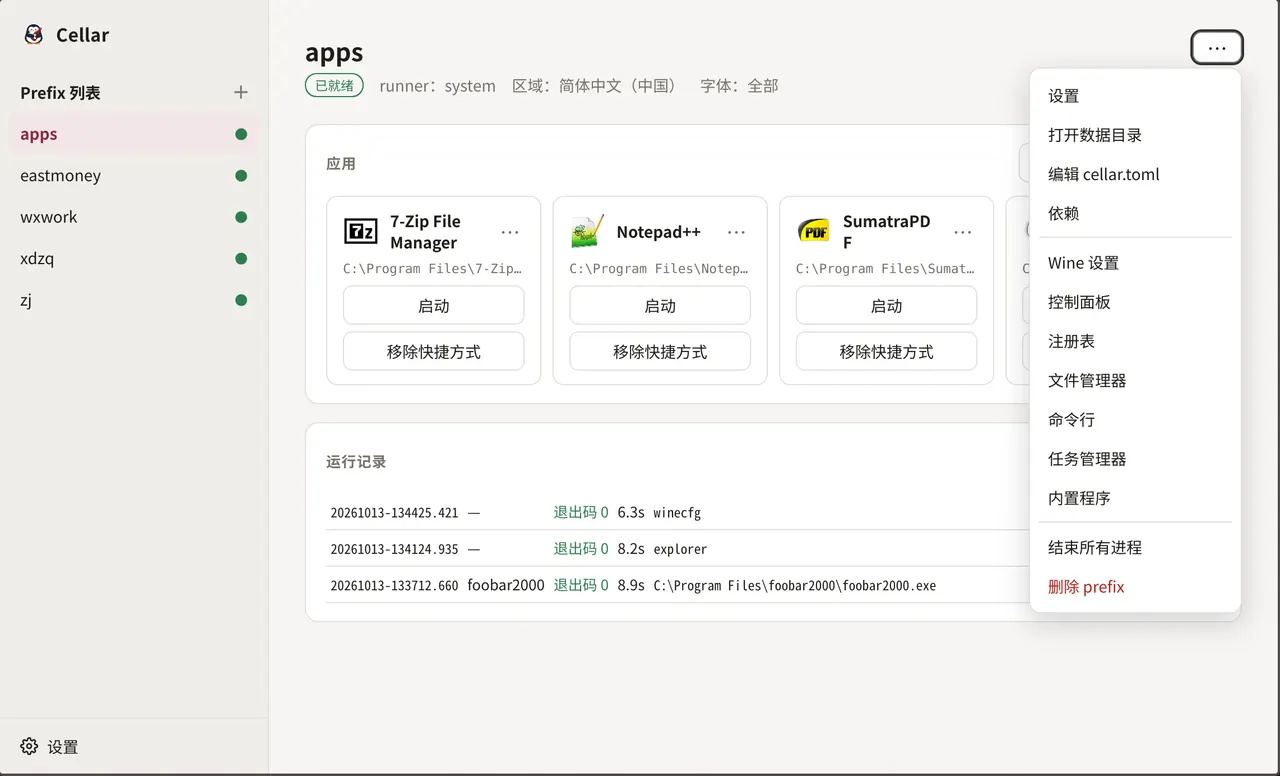Click green status dot next to eastmoney
1280x776 pixels.
[241, 176]
